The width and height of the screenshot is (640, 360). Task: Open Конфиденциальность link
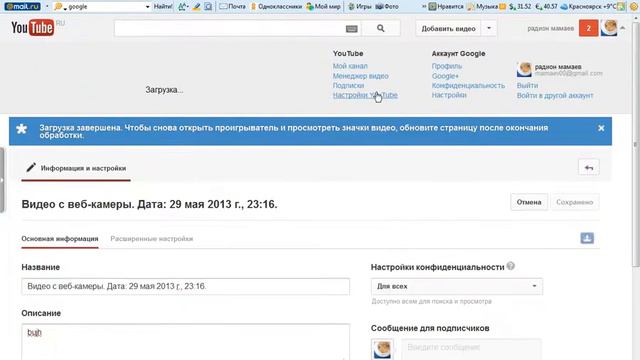pyautogui.click(x=468, y=85)
